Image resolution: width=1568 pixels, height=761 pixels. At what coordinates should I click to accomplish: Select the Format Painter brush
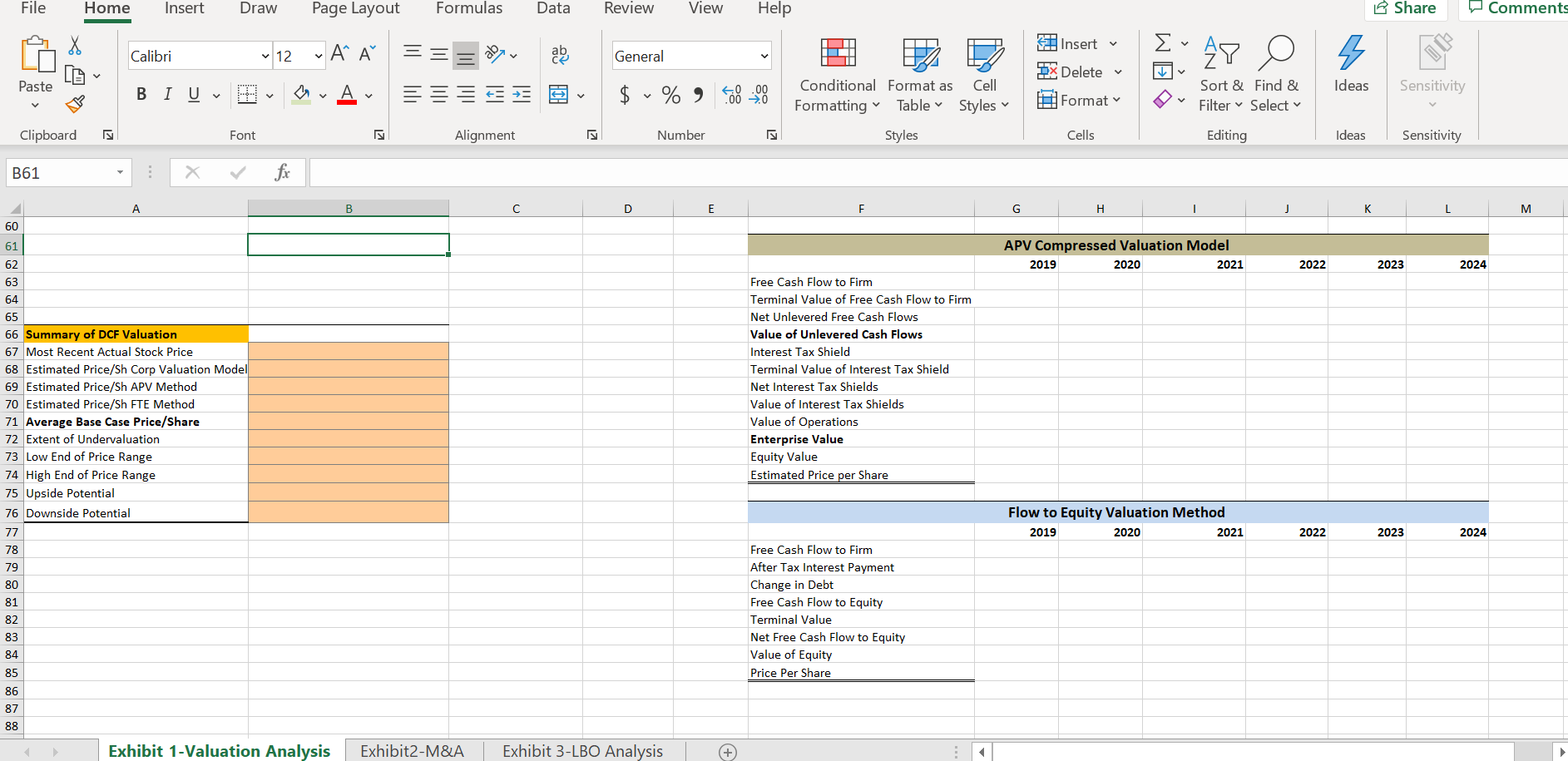75,104
